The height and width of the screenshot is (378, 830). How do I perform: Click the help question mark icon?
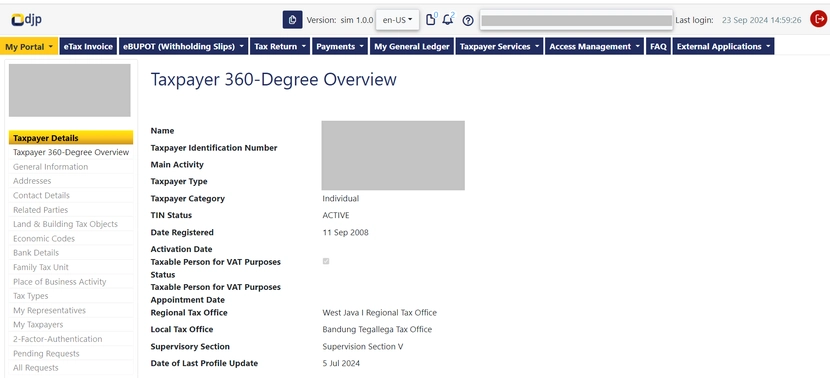(467, 20)
